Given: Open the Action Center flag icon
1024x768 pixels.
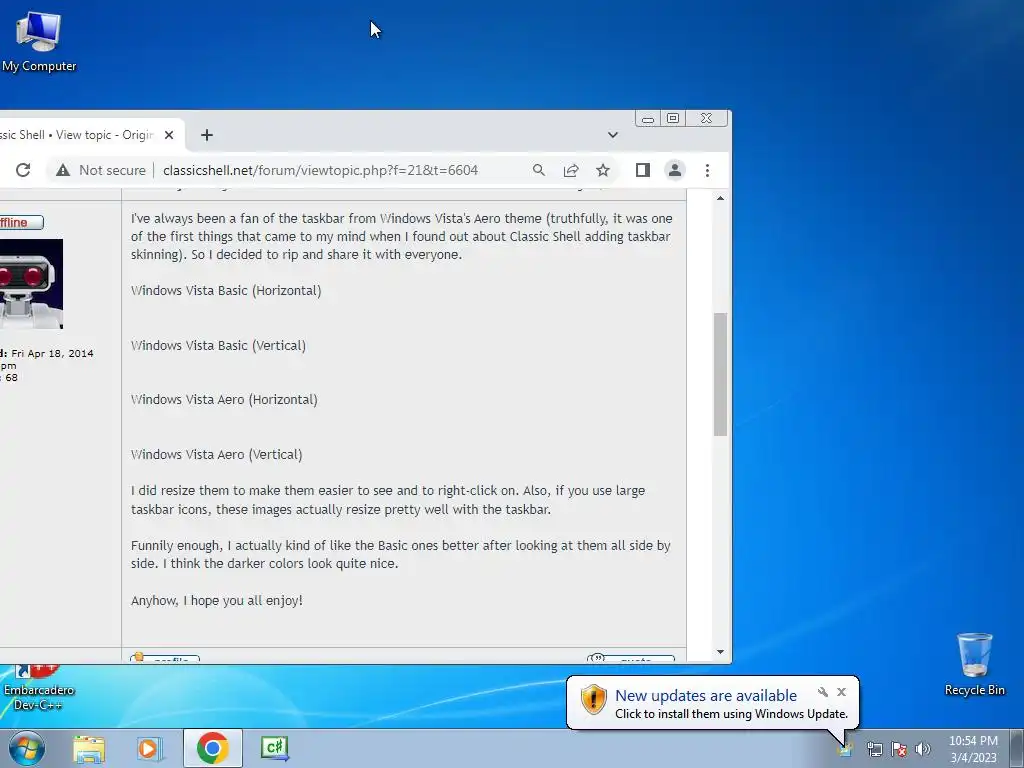Looking at the screenshot, I should 899,749.
